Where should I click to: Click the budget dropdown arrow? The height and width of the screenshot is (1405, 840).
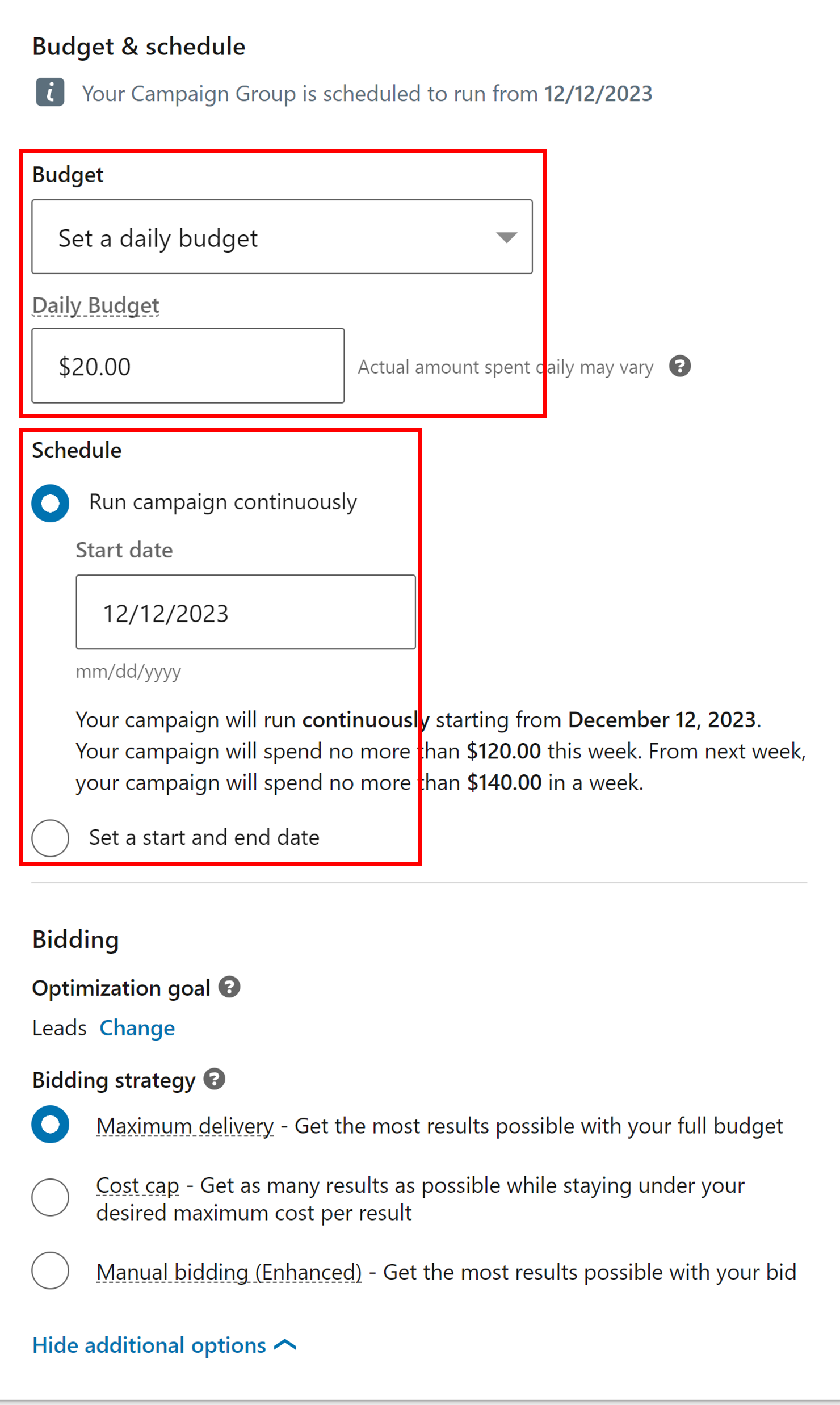coord(507,237)
